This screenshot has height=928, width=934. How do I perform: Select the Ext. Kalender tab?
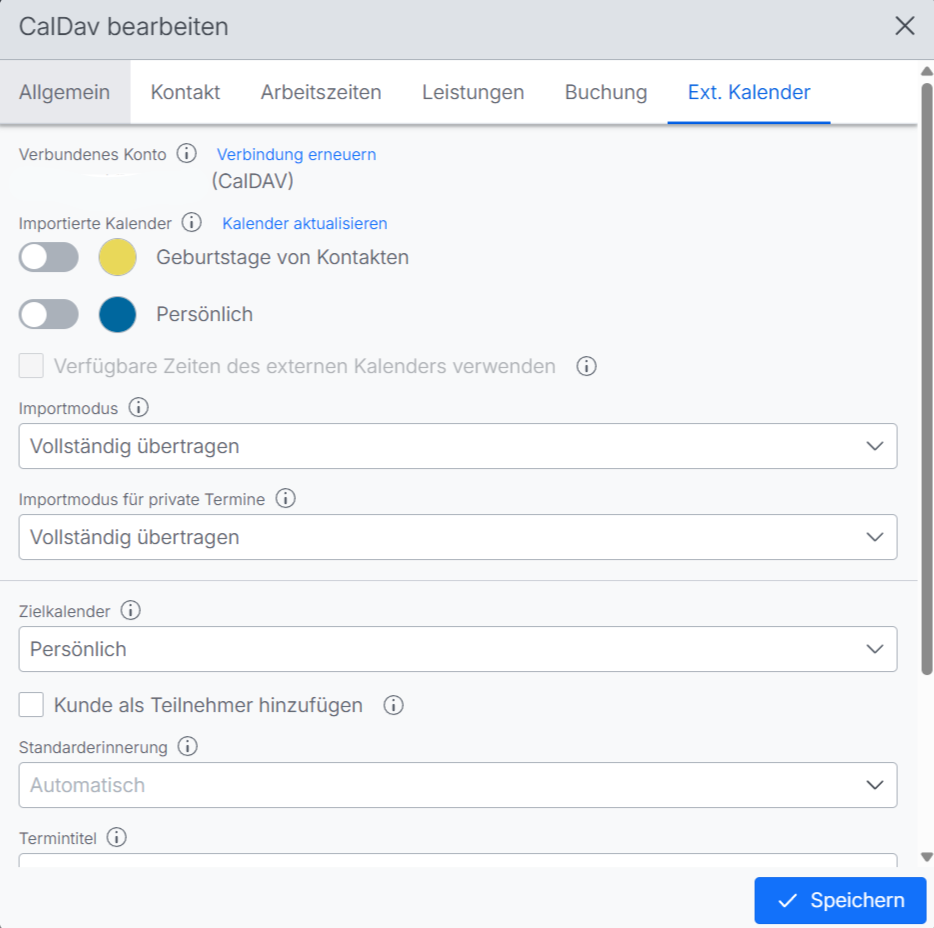pos(749,92)
